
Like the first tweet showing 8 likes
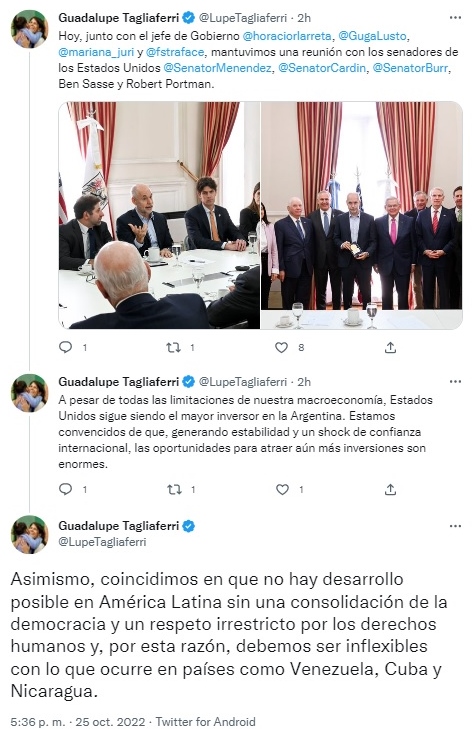pyautogui.click(x=281, y=347)
